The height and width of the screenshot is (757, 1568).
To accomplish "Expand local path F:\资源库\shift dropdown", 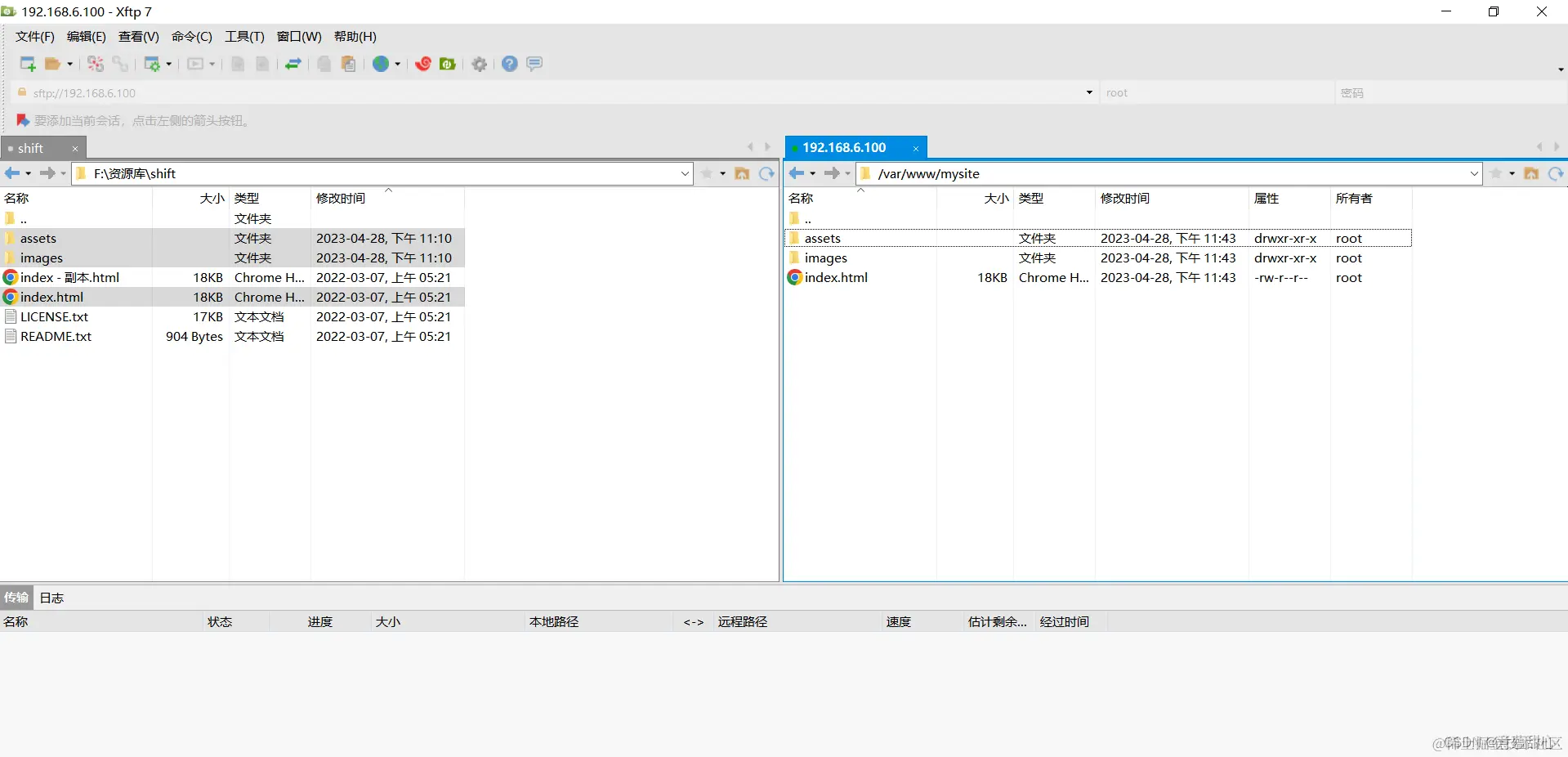I will (x=685, y=173).
